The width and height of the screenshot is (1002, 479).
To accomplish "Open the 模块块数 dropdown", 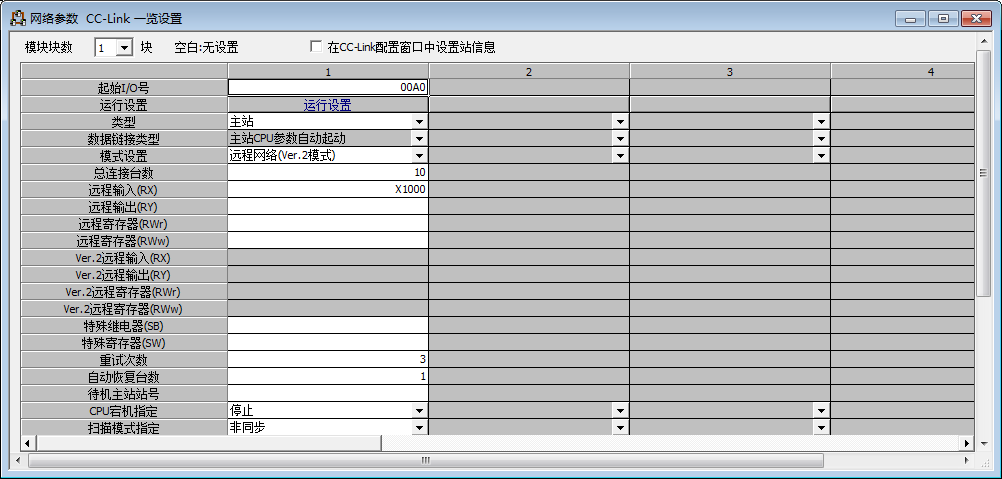I will [x=124, y=48].
